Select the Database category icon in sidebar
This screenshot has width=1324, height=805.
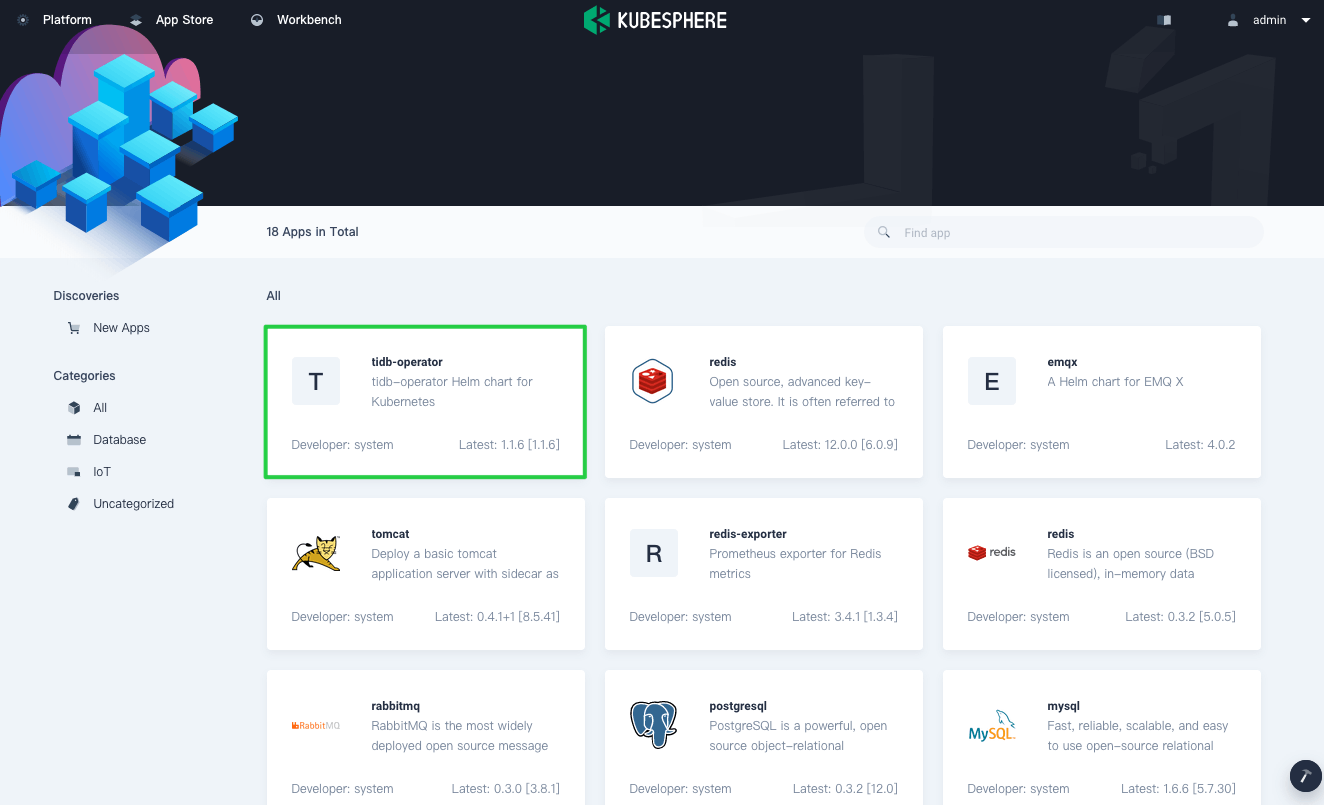coord(73,439)
